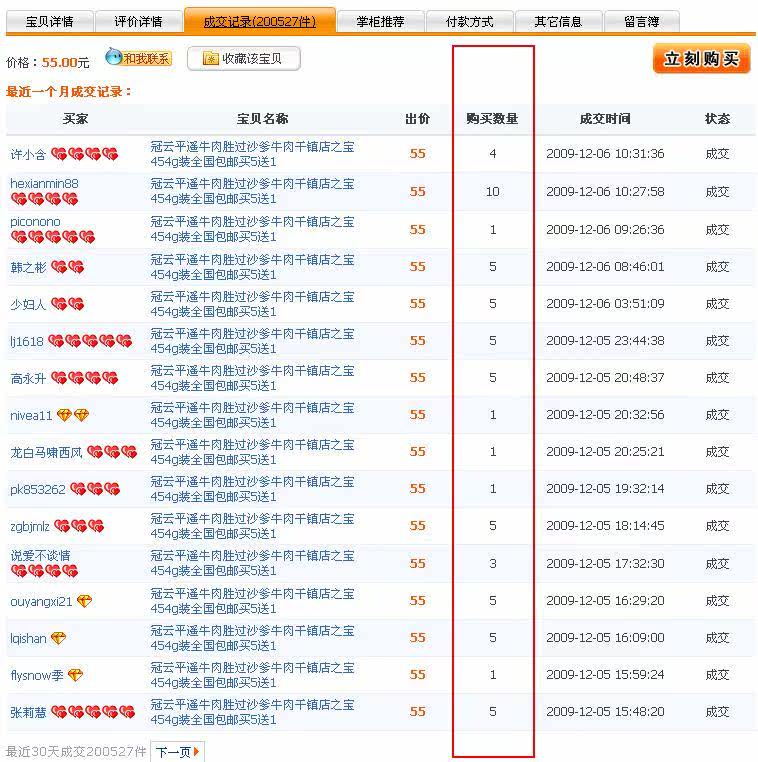Click heart rating icons beside 许小含
The image size is (758, 762).
[x=85, y=154]
